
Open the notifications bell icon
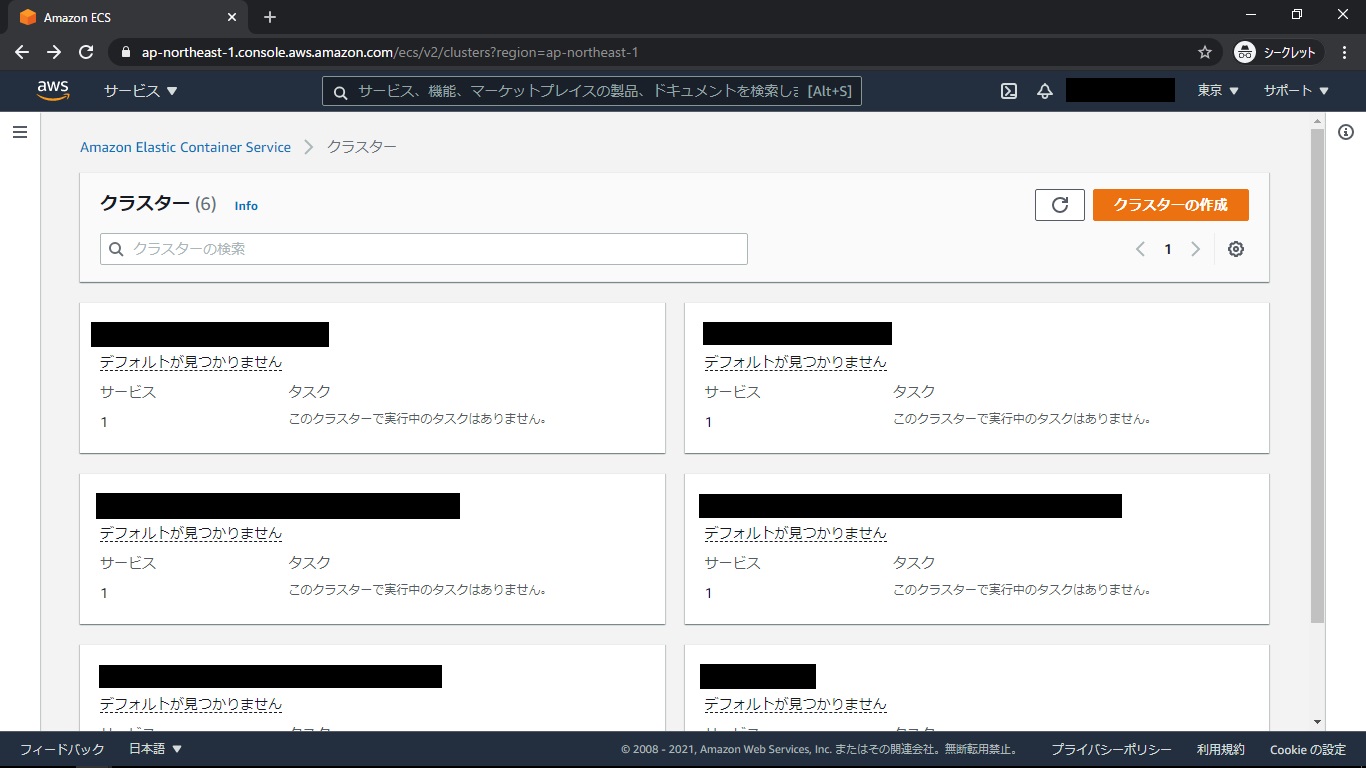coord(1045,91)
